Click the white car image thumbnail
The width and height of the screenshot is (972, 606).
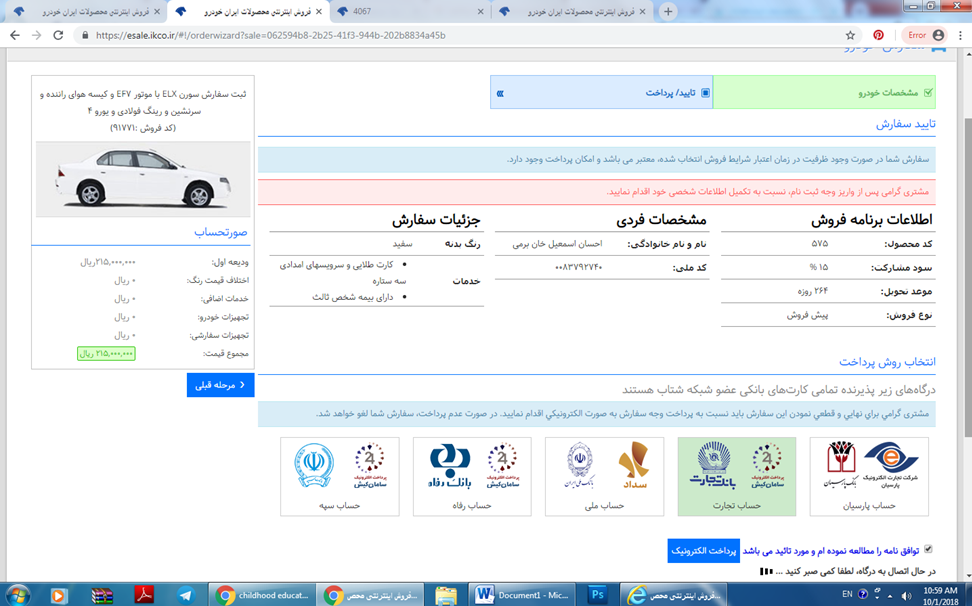140,178
